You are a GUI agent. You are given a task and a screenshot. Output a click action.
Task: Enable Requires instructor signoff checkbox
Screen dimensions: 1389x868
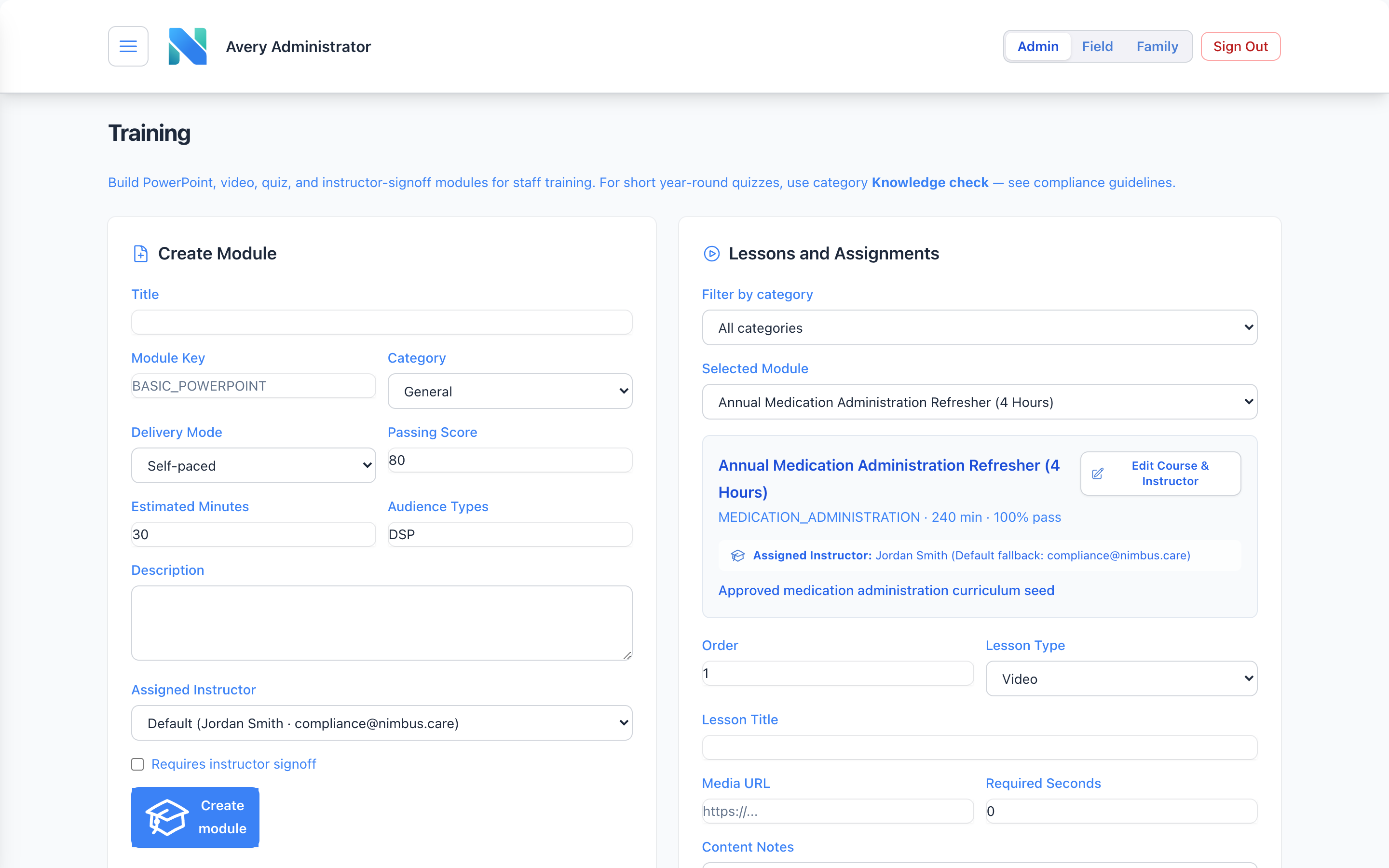pyautogui.click(x=137, y=764)
